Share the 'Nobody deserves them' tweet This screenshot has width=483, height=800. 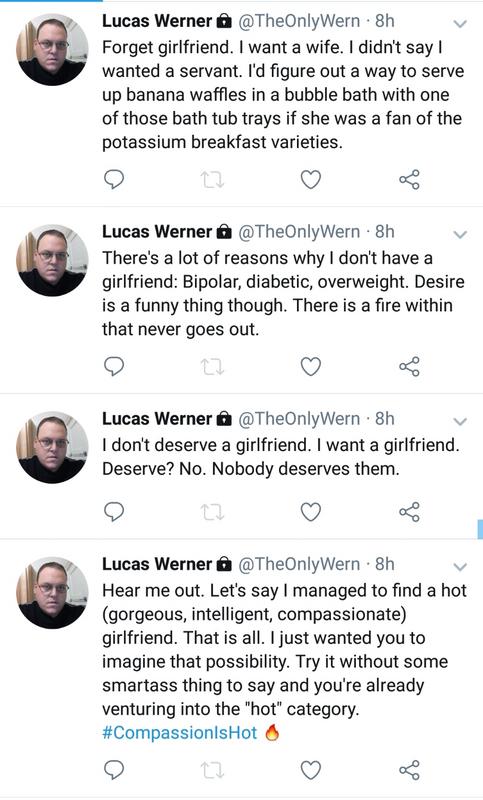pyautogui.click(x=409, y=512)
